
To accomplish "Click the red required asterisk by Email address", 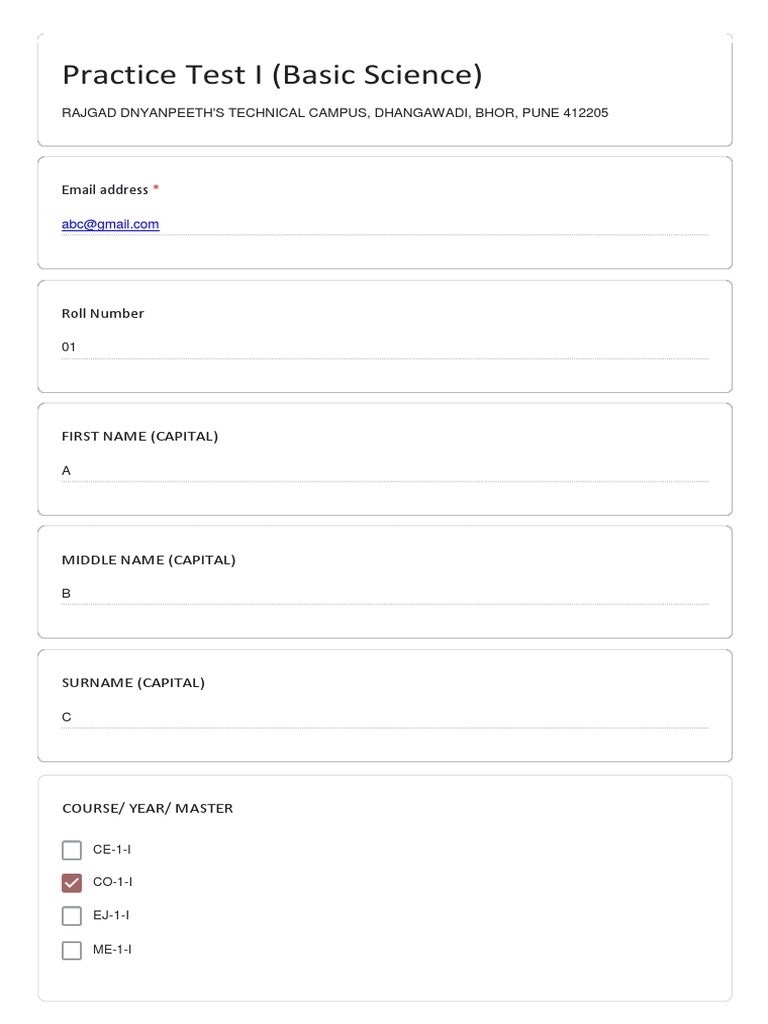I will point(156,189).
